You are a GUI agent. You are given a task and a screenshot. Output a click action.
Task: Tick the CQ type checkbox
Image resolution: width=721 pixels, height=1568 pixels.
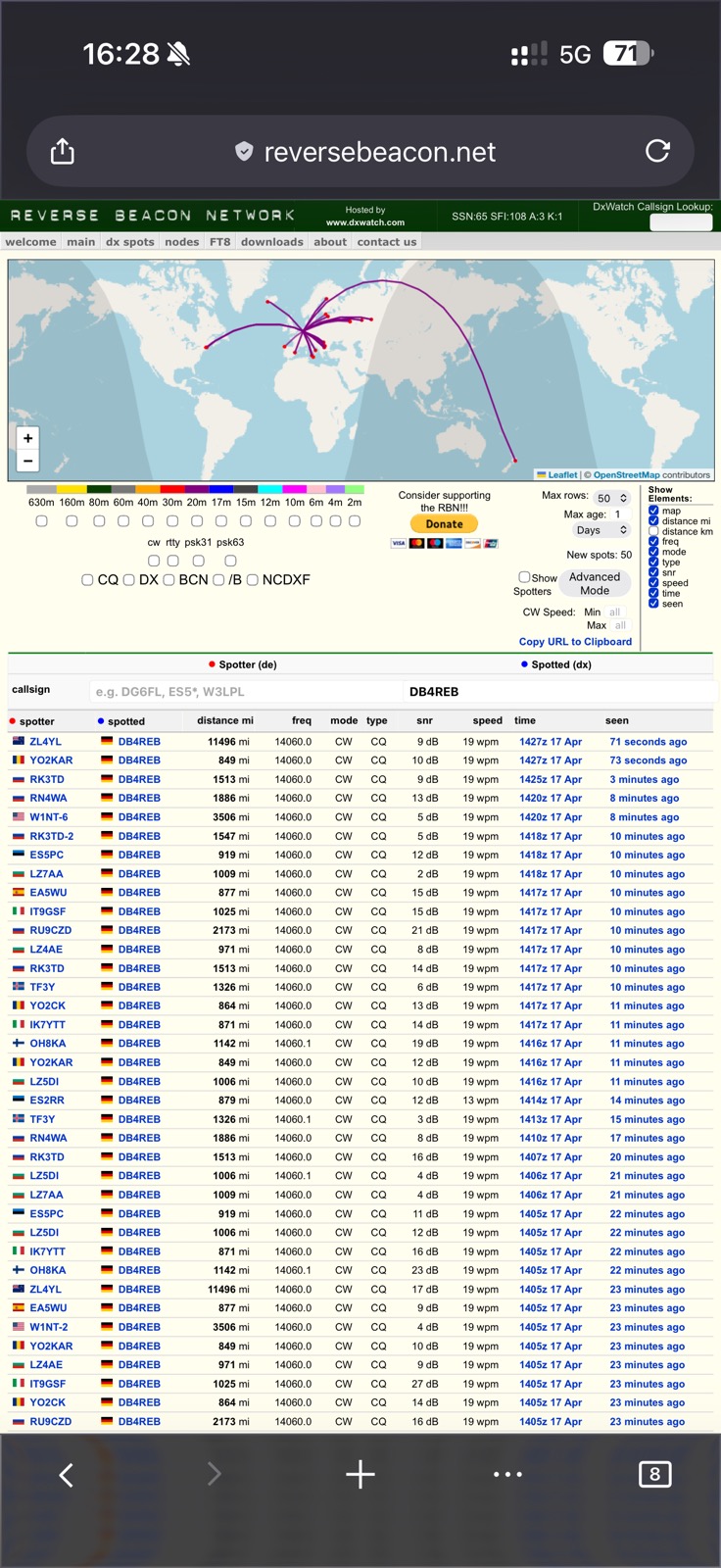click(87, 580)
